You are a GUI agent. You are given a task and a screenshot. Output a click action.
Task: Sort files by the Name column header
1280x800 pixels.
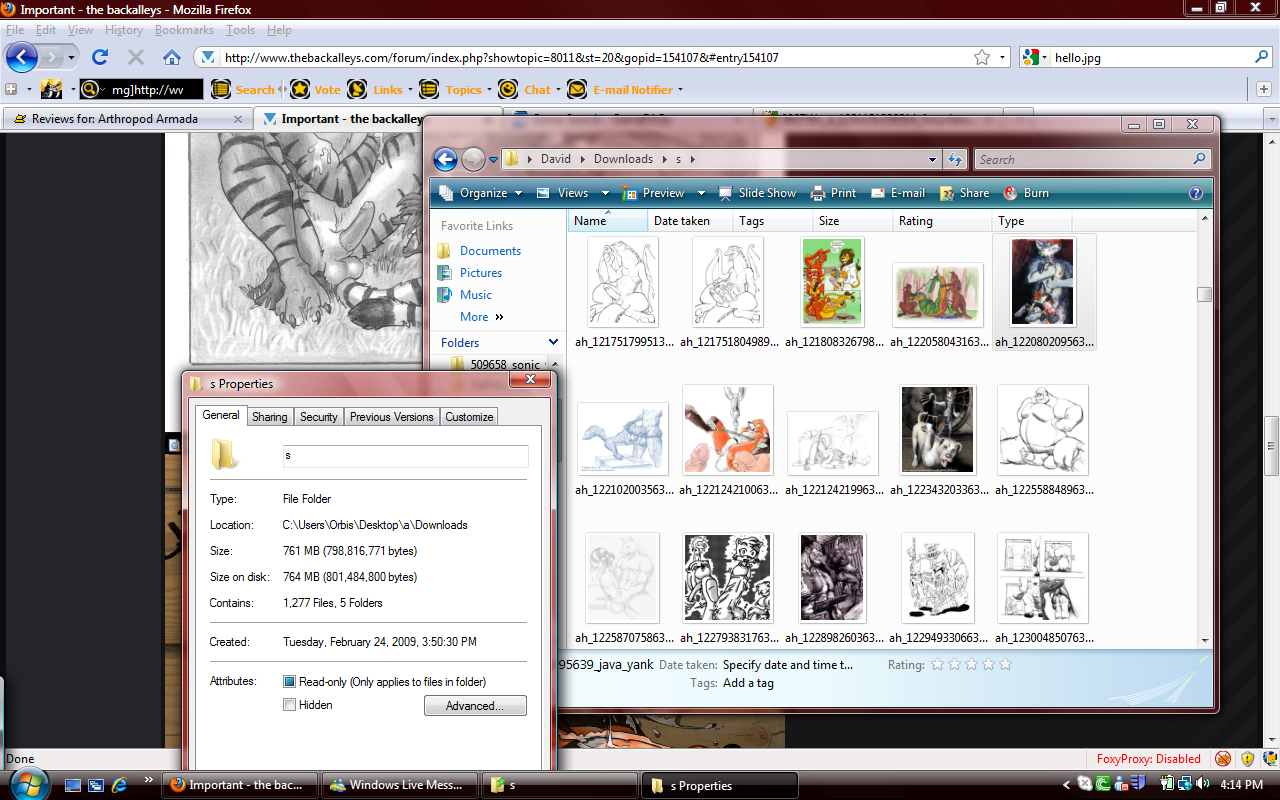(608, 221)
